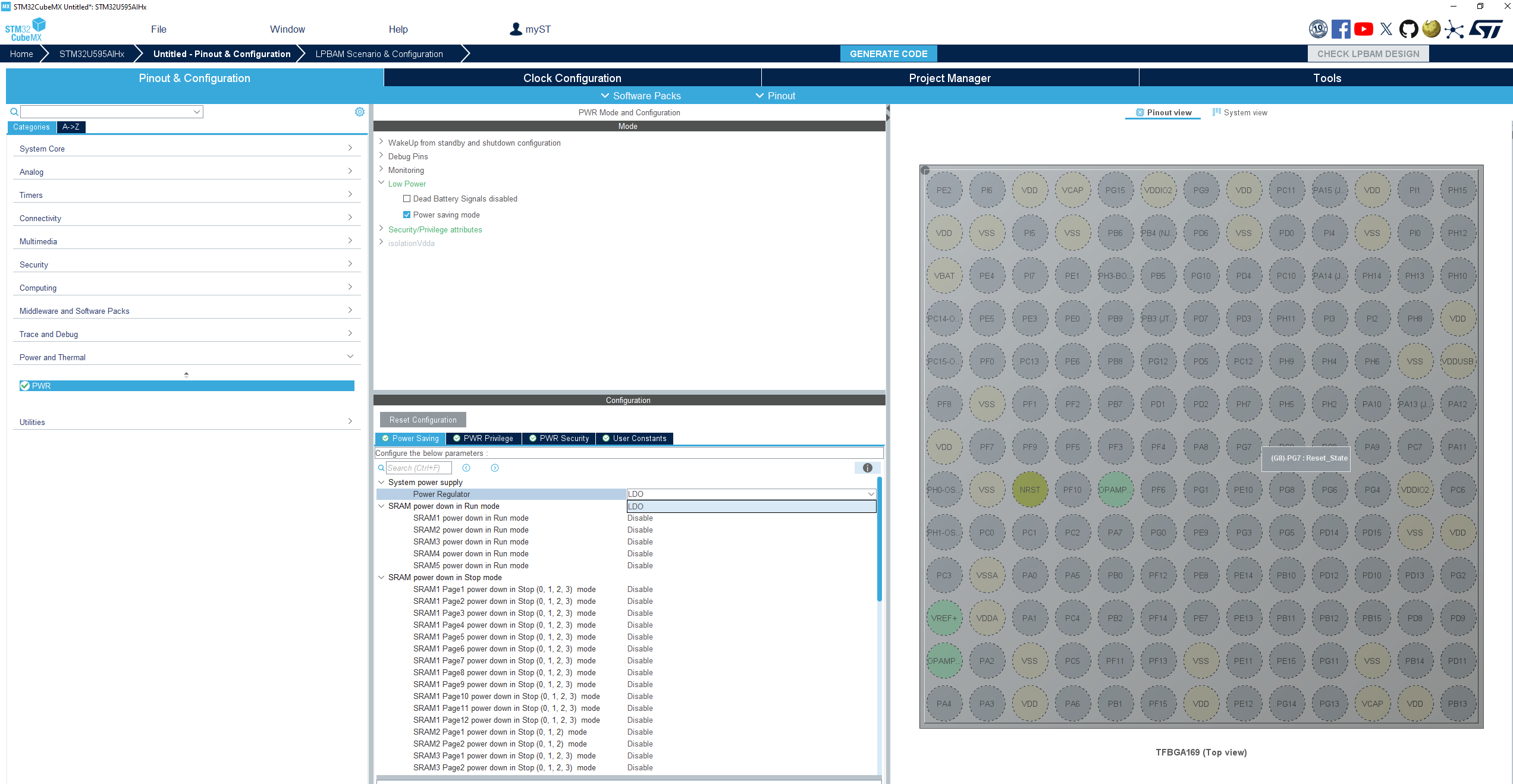The height and width of the screenshot is (784, 1513).
Task: Click the Reset Configuration button
Action: (422, 419)
